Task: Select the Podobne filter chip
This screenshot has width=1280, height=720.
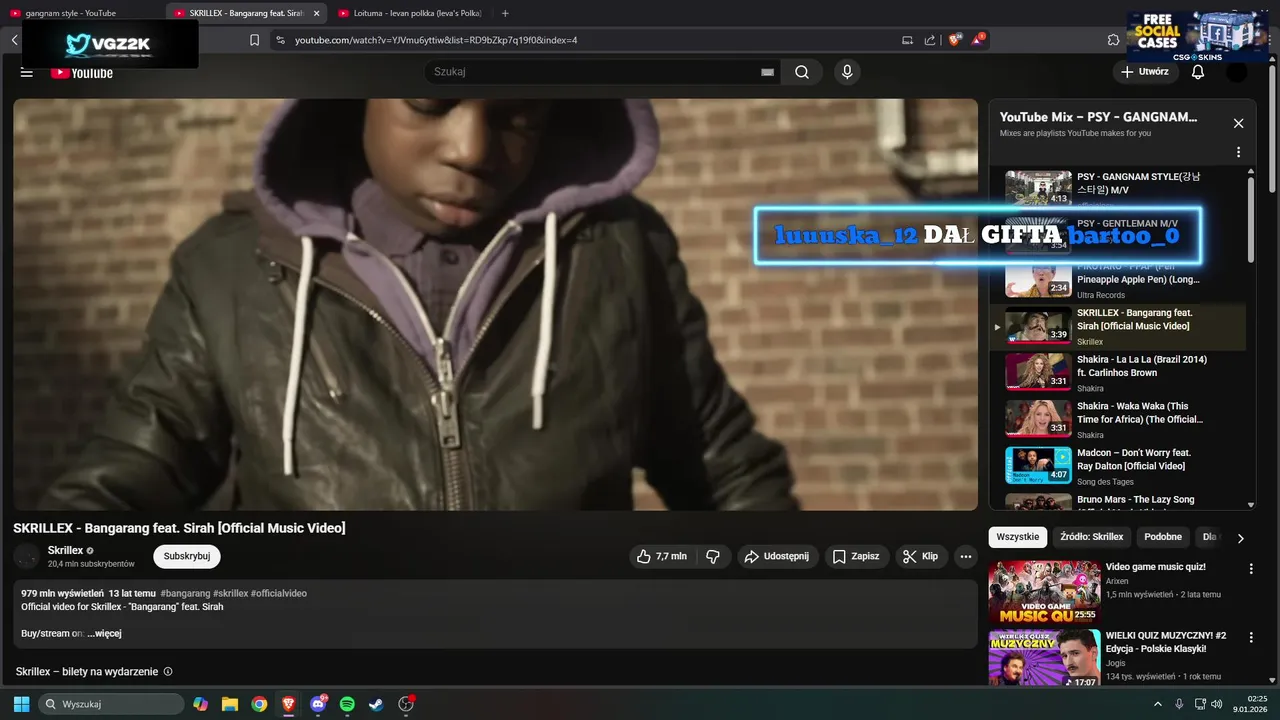Action: [1163, 537]
